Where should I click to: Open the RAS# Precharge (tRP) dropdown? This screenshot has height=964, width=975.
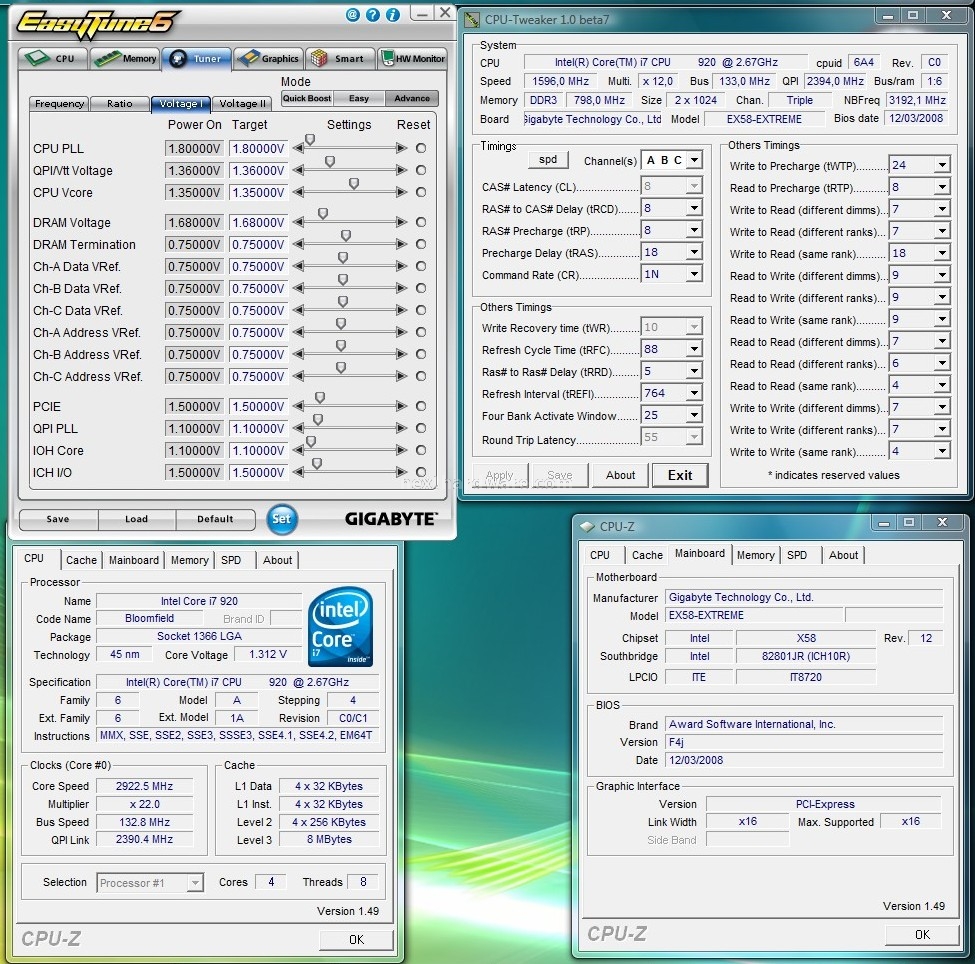[x=695, y=230]
